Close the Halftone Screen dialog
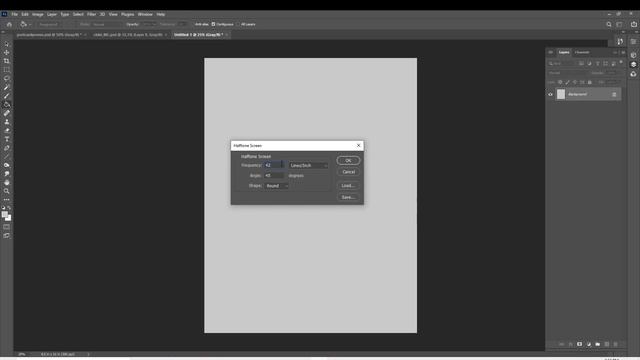This screenshot has width=640, height=360. 358,145
